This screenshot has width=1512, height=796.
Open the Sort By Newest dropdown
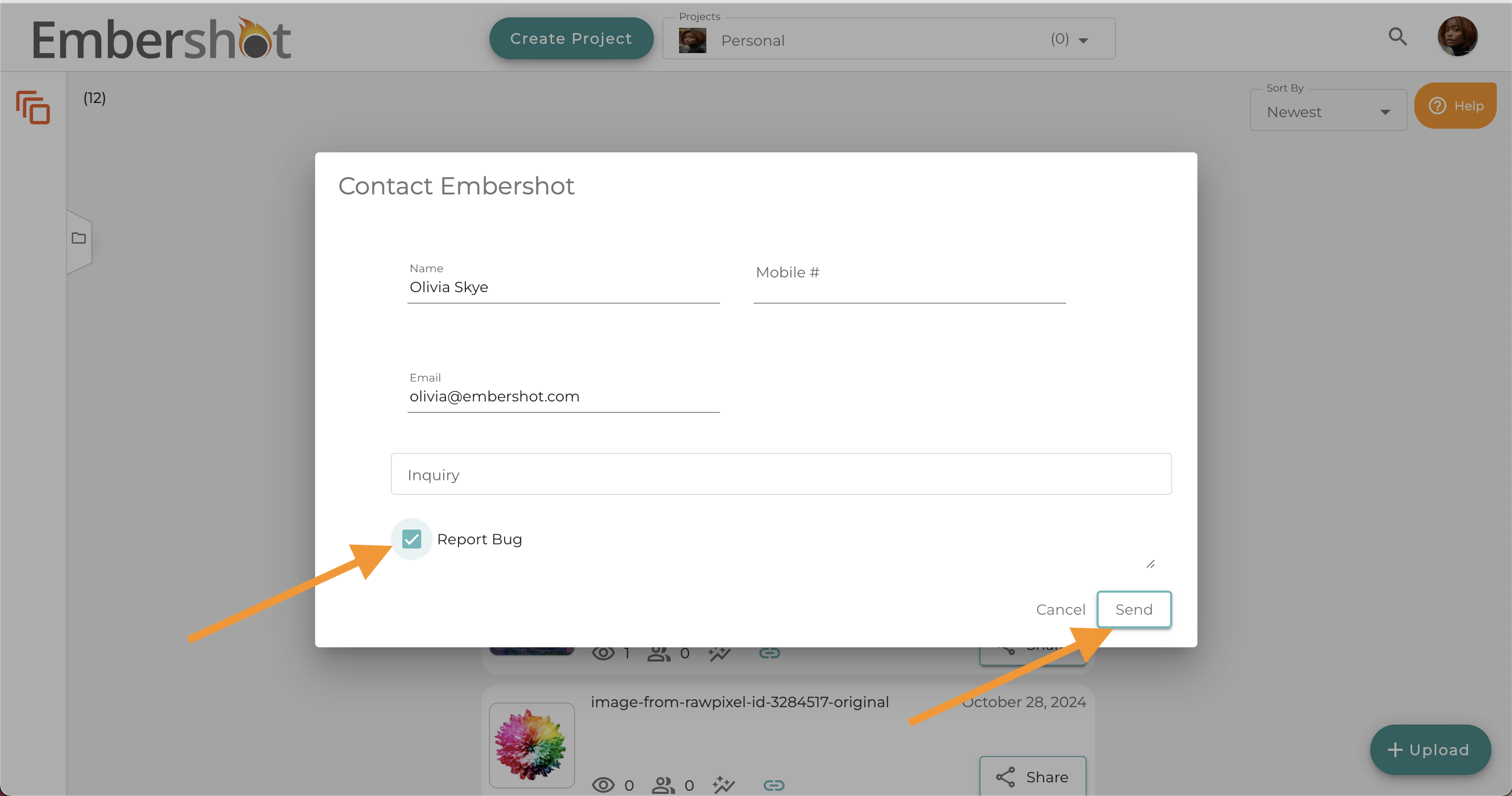[x=1328, y=111]
